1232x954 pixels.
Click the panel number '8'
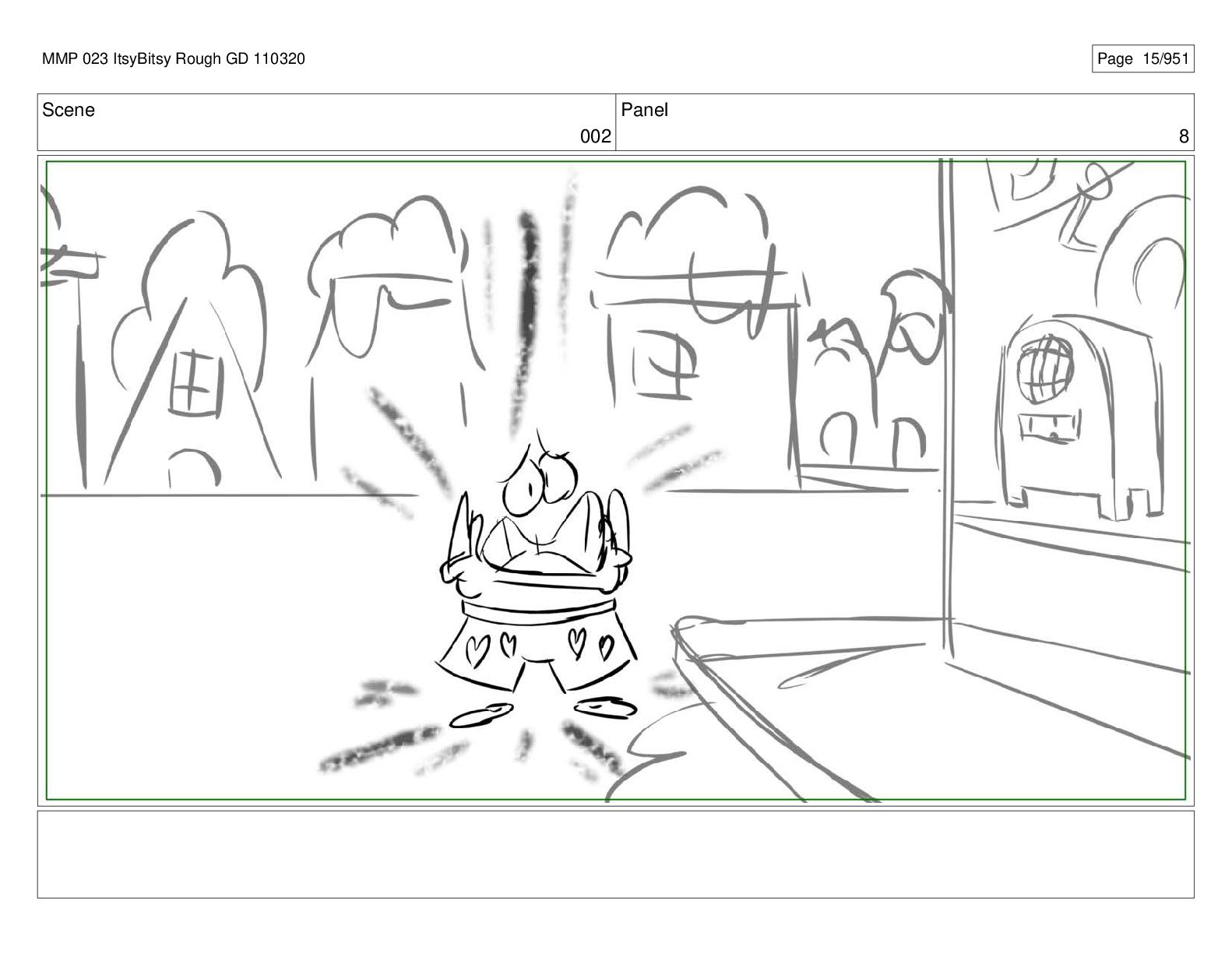tap(1184, 137)
